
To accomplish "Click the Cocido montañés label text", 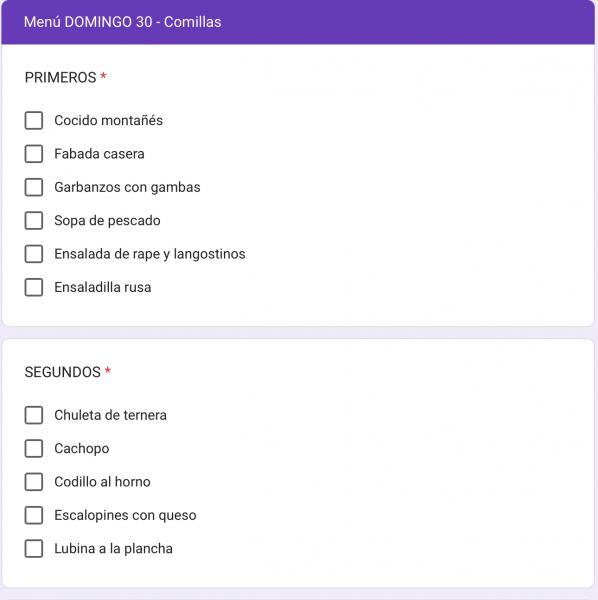I will (108, 121).
